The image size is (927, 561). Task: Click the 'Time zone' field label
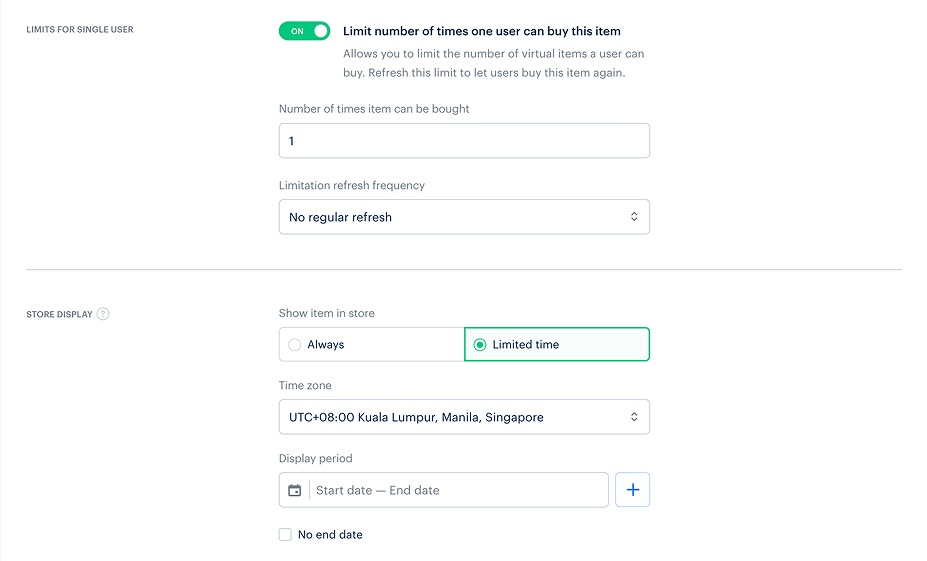tap(305, 385)
